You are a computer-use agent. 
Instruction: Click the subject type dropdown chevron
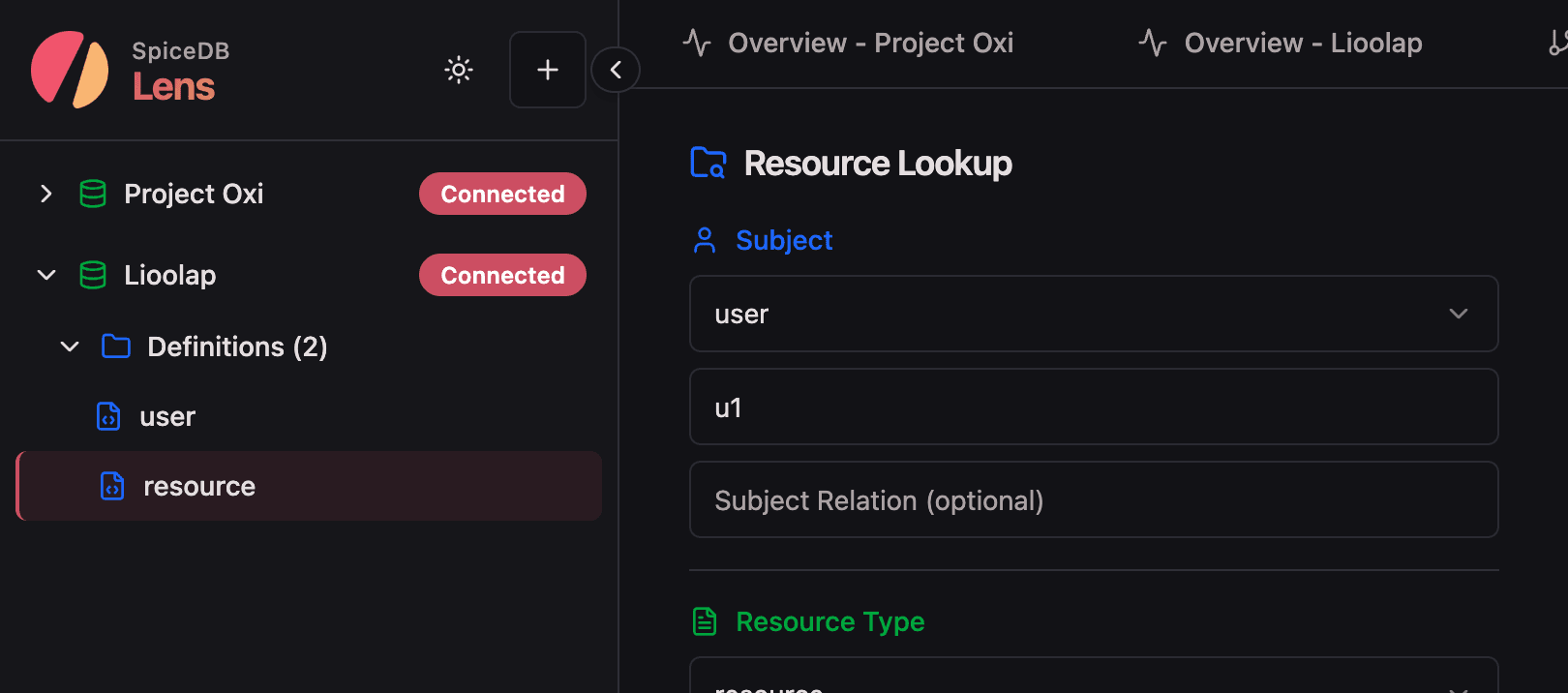(x=1459, y=314)
